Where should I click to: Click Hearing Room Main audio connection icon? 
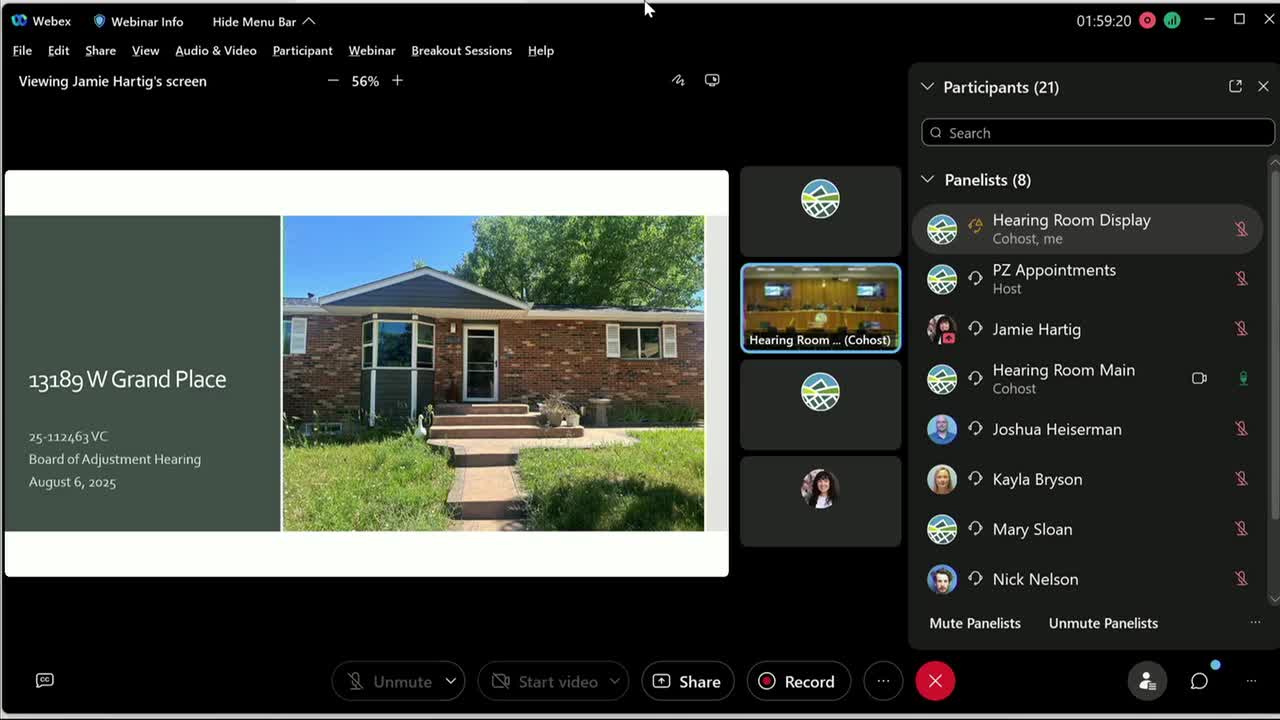click(975, 379)
